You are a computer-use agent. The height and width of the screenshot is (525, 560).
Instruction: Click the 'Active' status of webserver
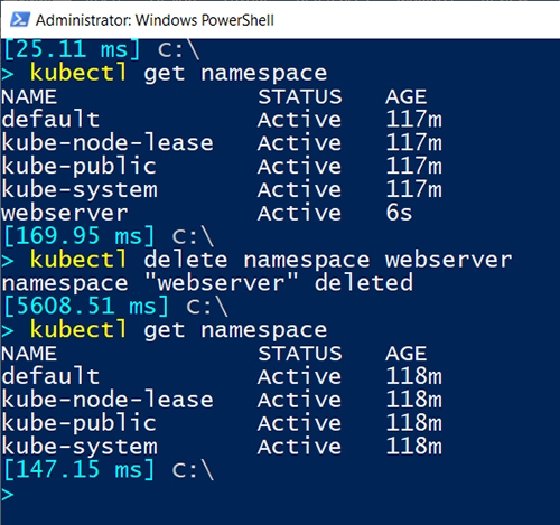coord(299,213)
